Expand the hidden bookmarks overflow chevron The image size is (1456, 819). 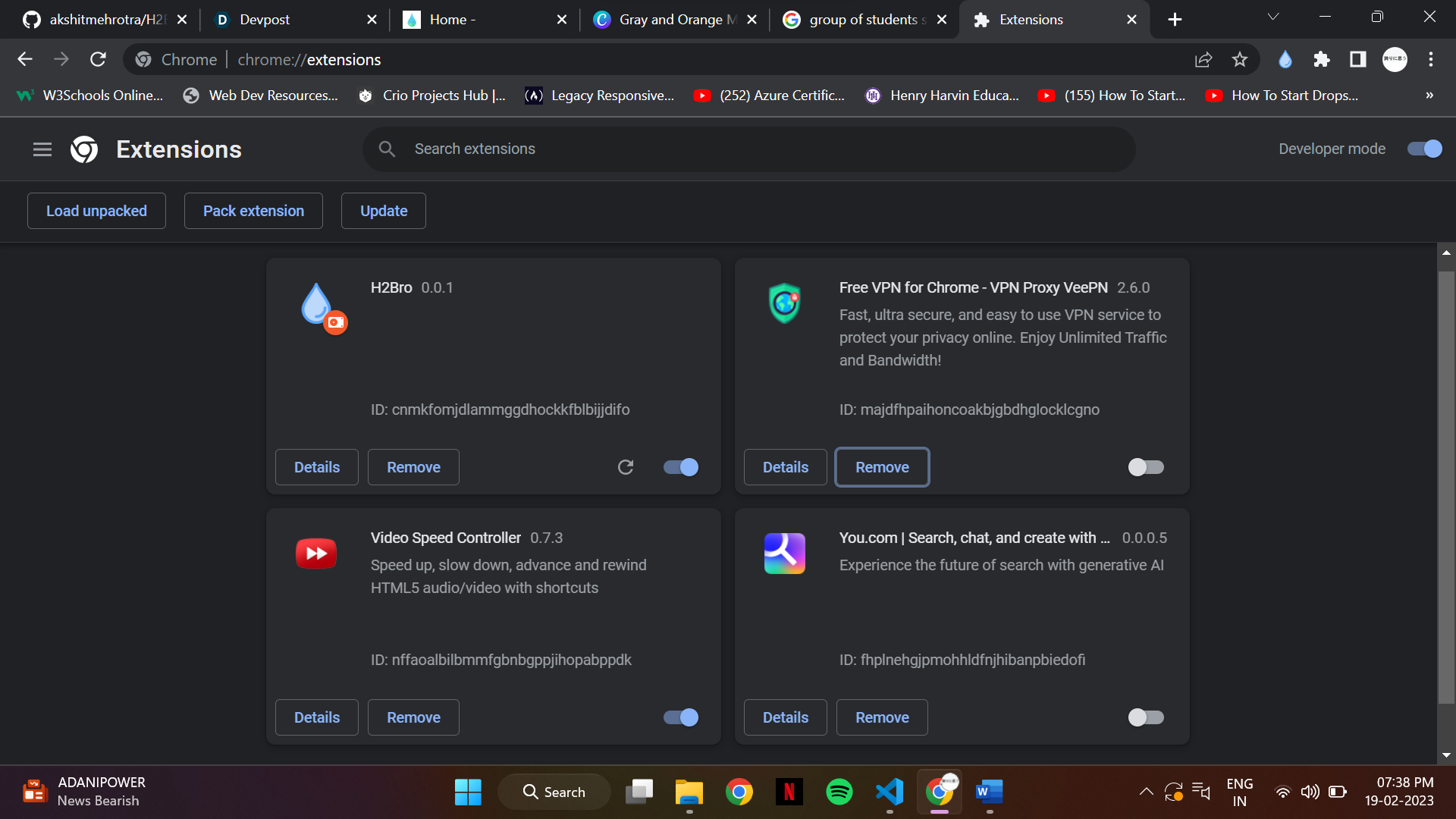[x=1429, y=96]
